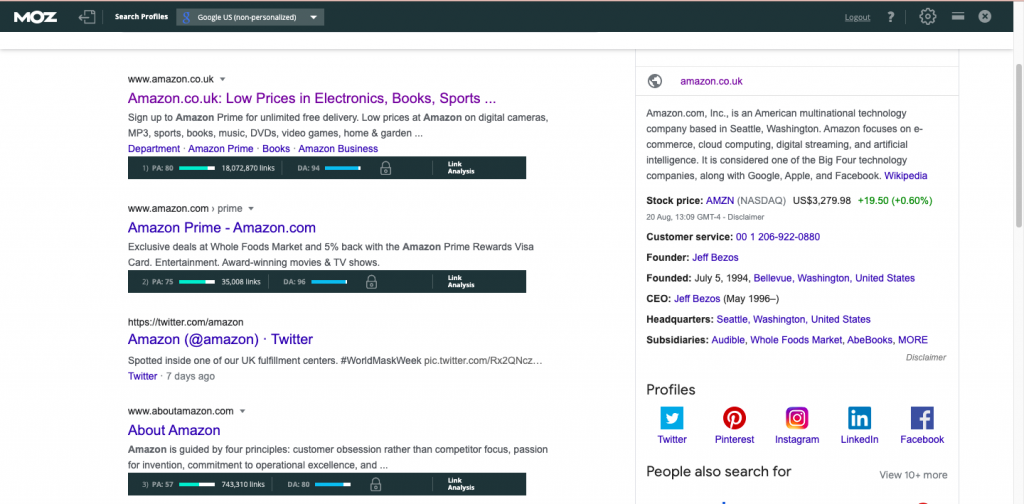The height and width of the screenshot is (504, 1024).
Task: Click the export icon beside Search Profiles
Action: coord(87,17)
